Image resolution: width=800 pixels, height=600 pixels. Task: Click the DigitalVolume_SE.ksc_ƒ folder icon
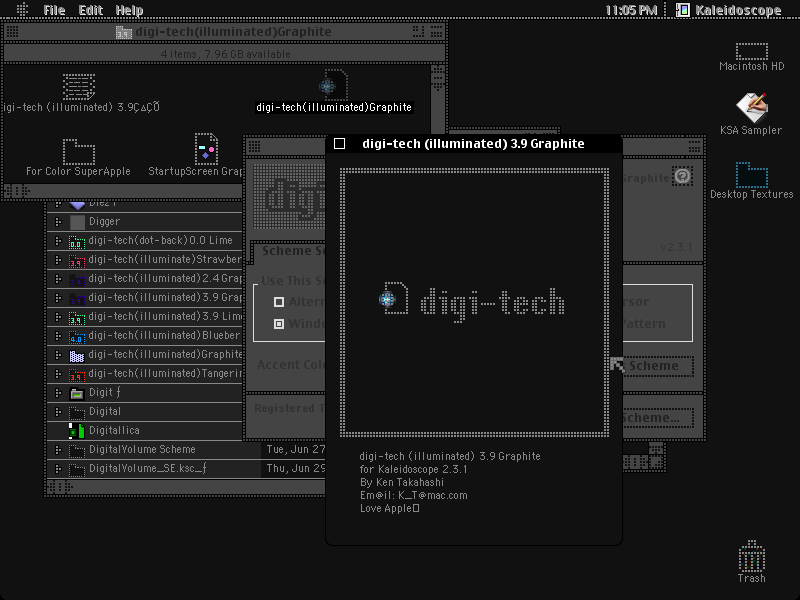(77, 469)
